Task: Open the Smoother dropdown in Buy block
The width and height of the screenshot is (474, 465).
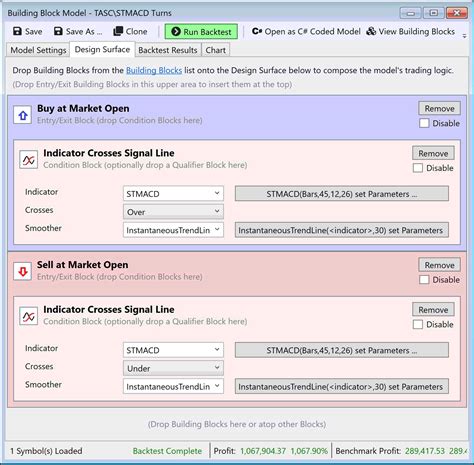Action: tap(173, 230)
